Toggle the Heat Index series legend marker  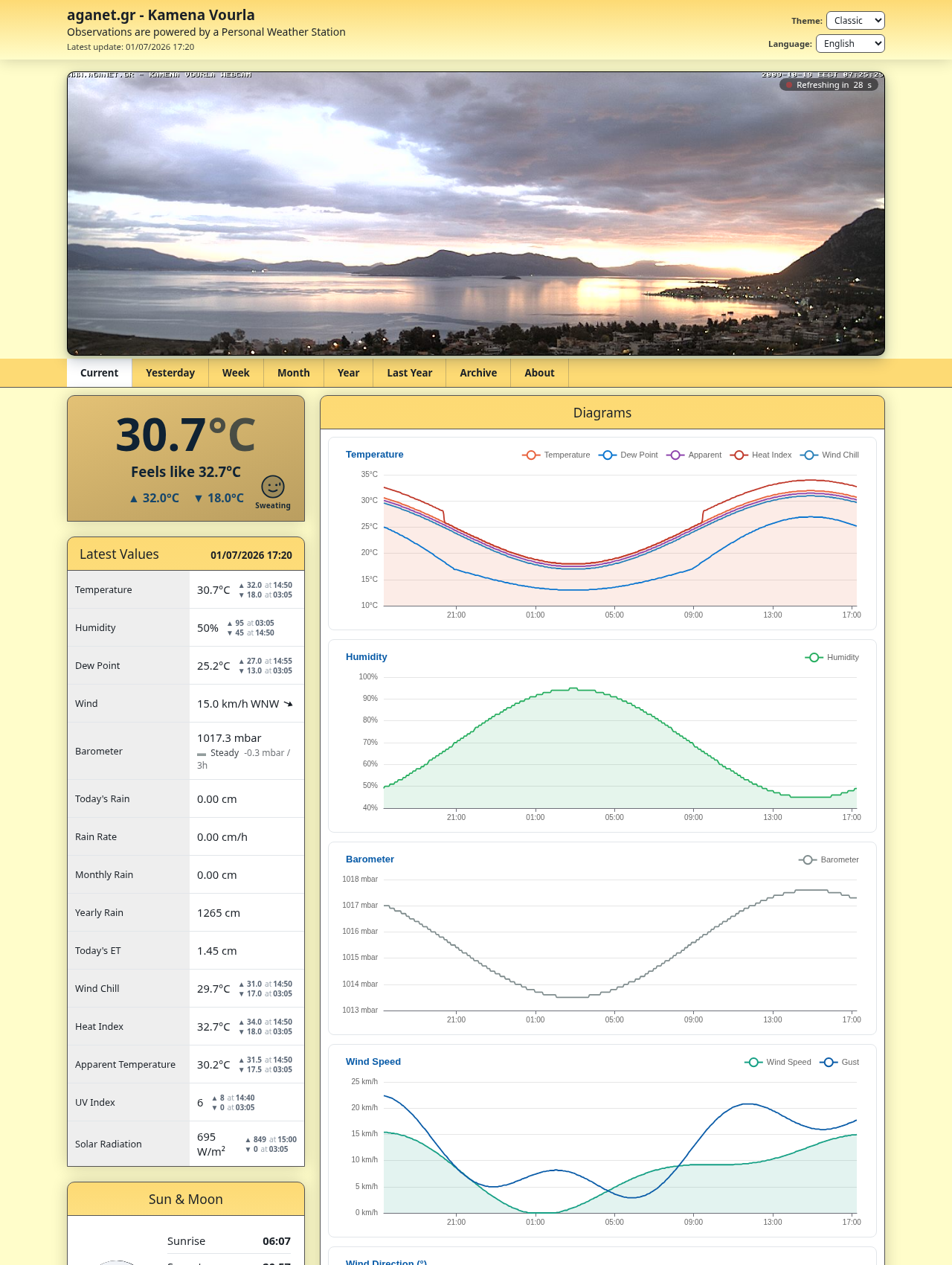coord(739,455)
